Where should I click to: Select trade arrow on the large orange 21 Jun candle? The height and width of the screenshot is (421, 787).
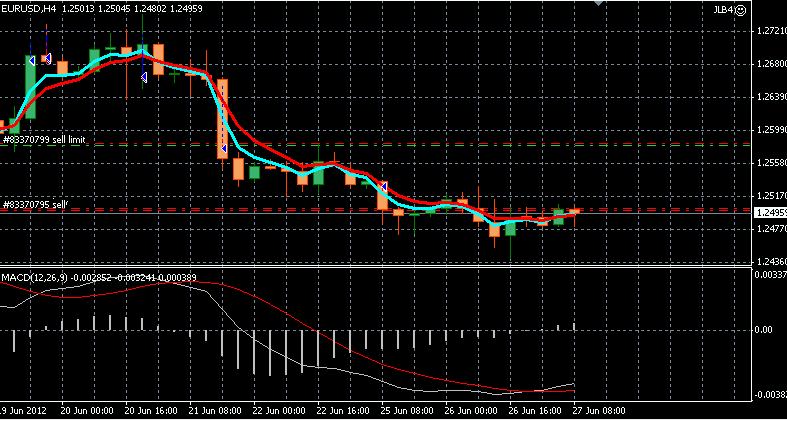click(x=222, y=149)
